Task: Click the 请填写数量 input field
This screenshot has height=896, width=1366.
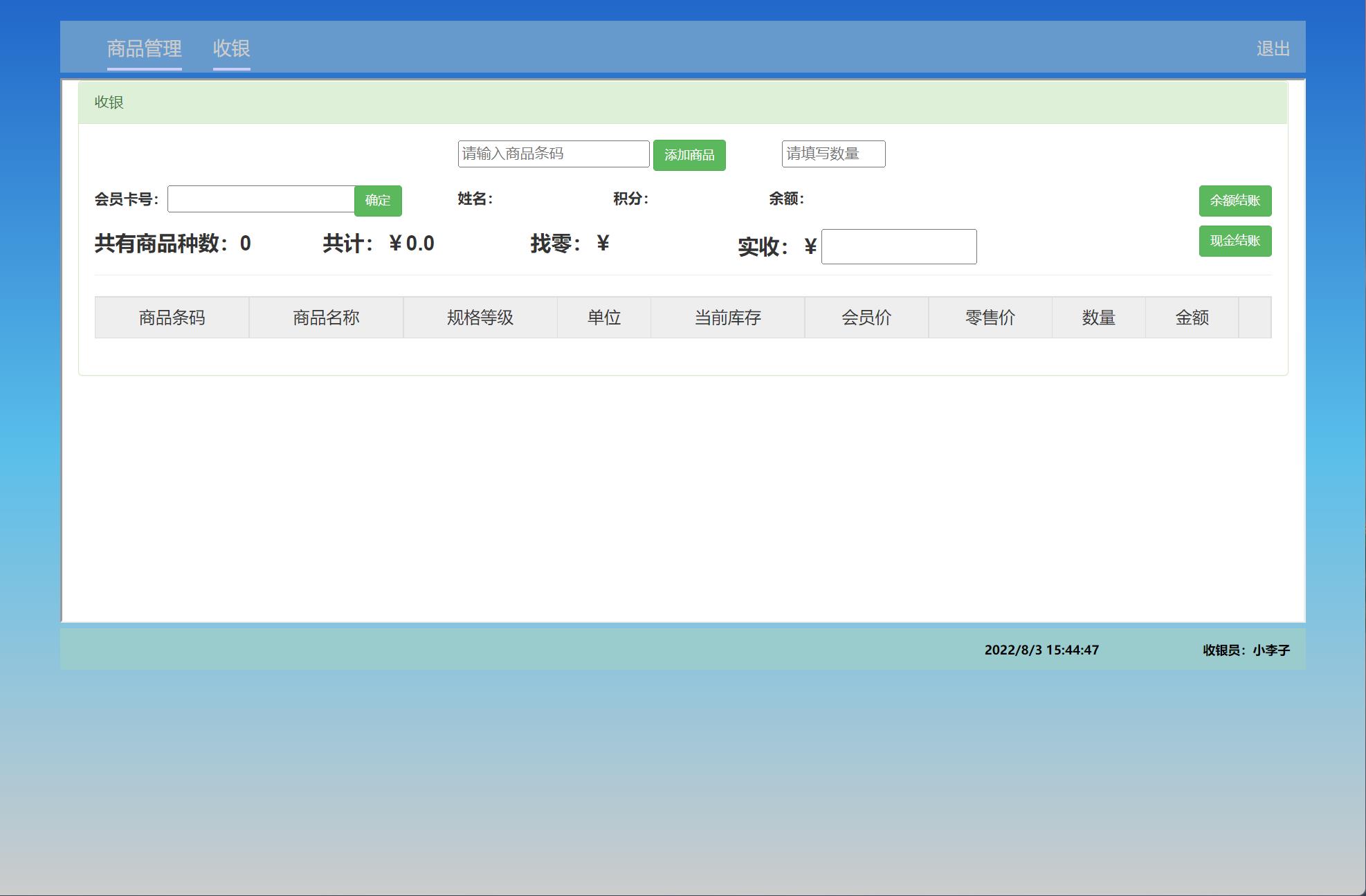Action: [832, 154]
